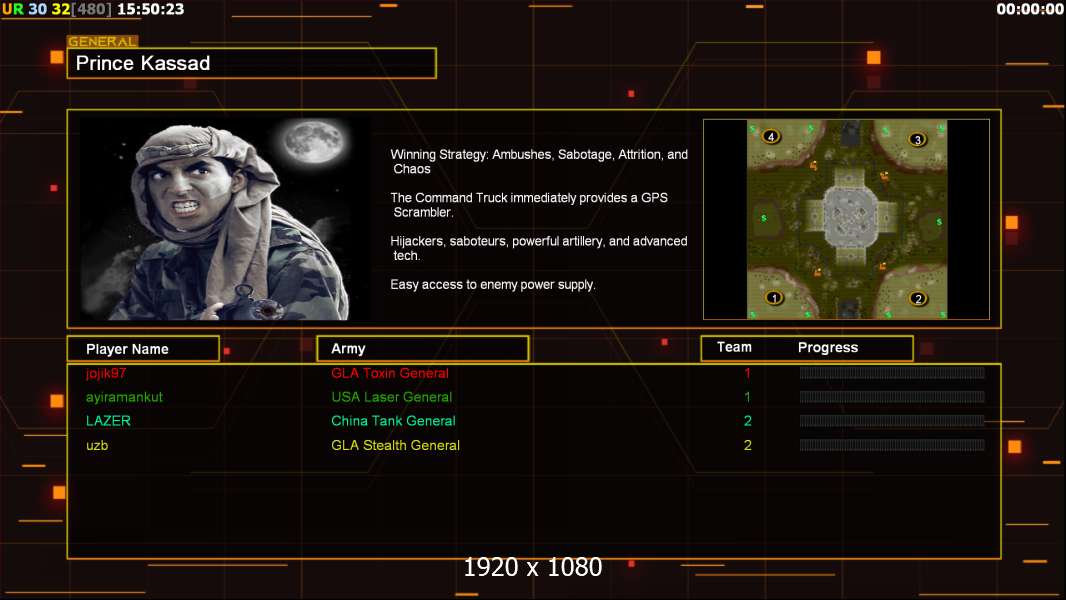Click the Hijackers, saboteurs description text

pyautogui.click(x=539, y=248)
